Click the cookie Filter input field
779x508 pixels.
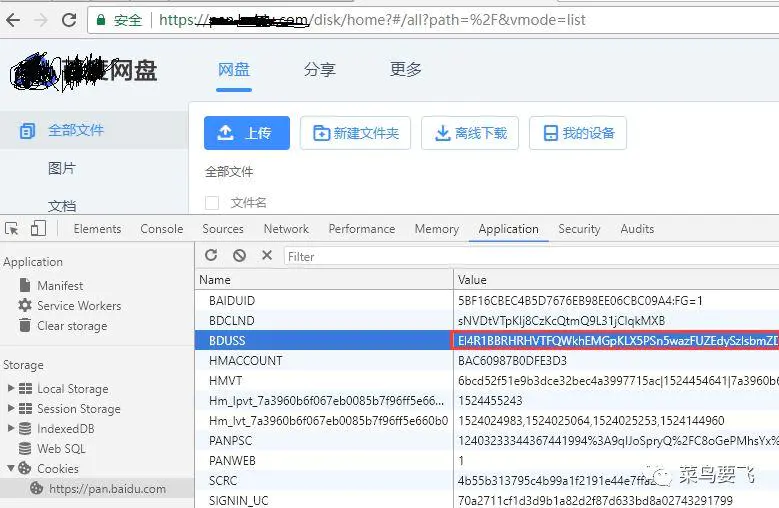point(531,257)
